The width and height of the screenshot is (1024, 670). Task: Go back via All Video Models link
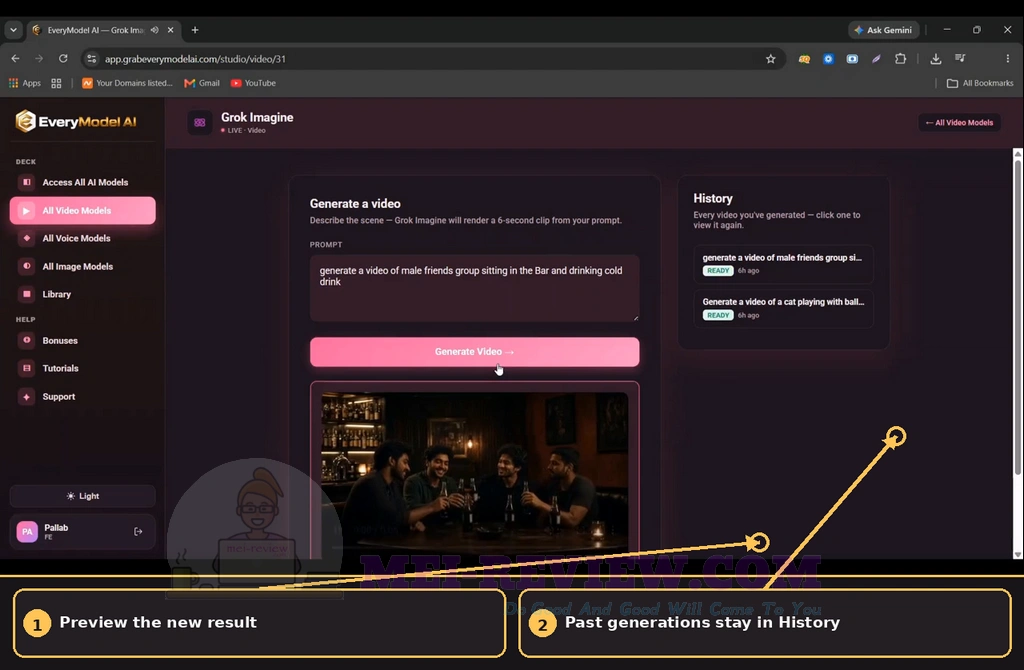point(959,123)
